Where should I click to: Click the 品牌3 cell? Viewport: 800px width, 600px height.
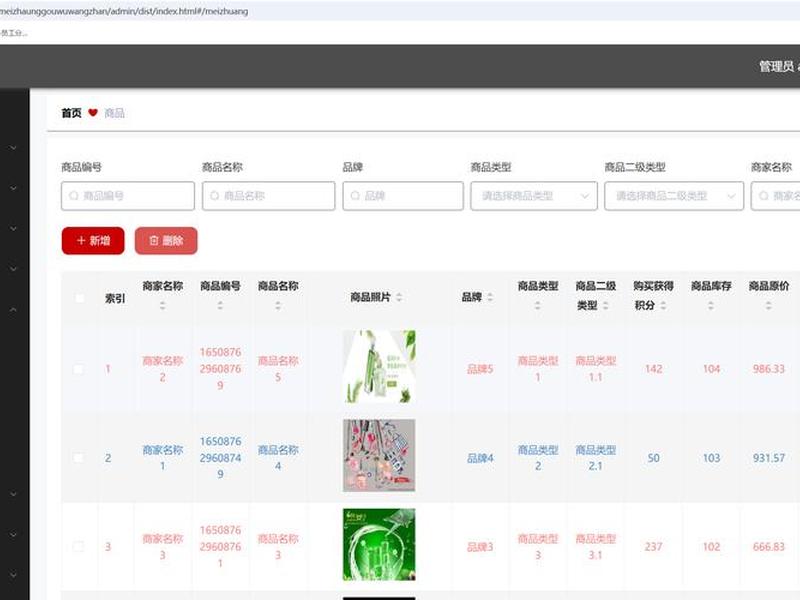pos(480,547)
